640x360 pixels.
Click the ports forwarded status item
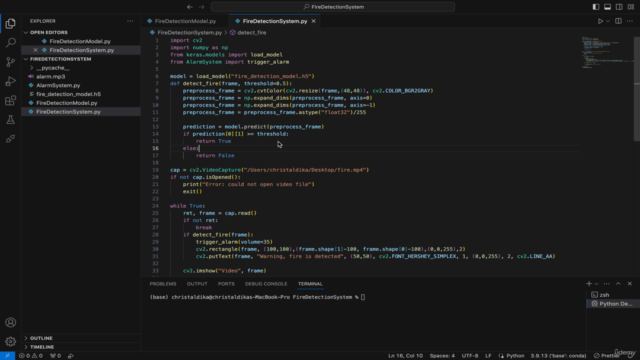55,356
